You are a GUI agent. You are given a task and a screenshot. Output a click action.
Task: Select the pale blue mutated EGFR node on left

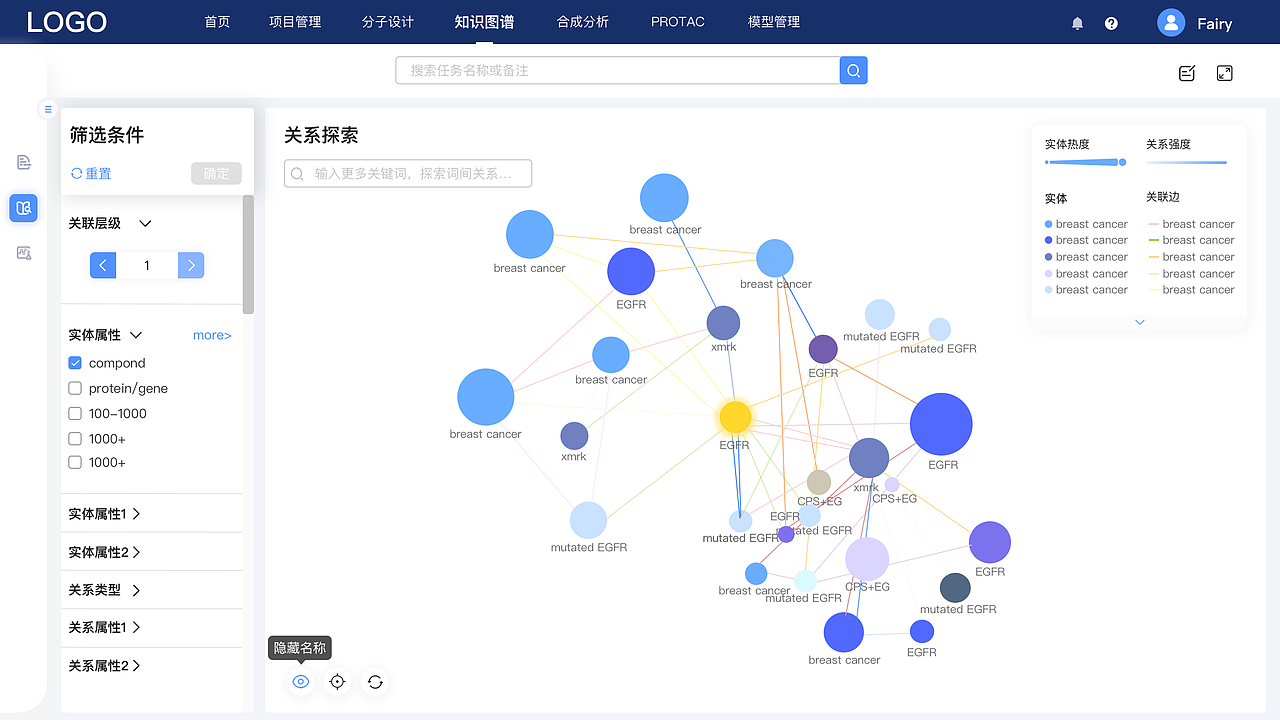(x=588, y=521)
